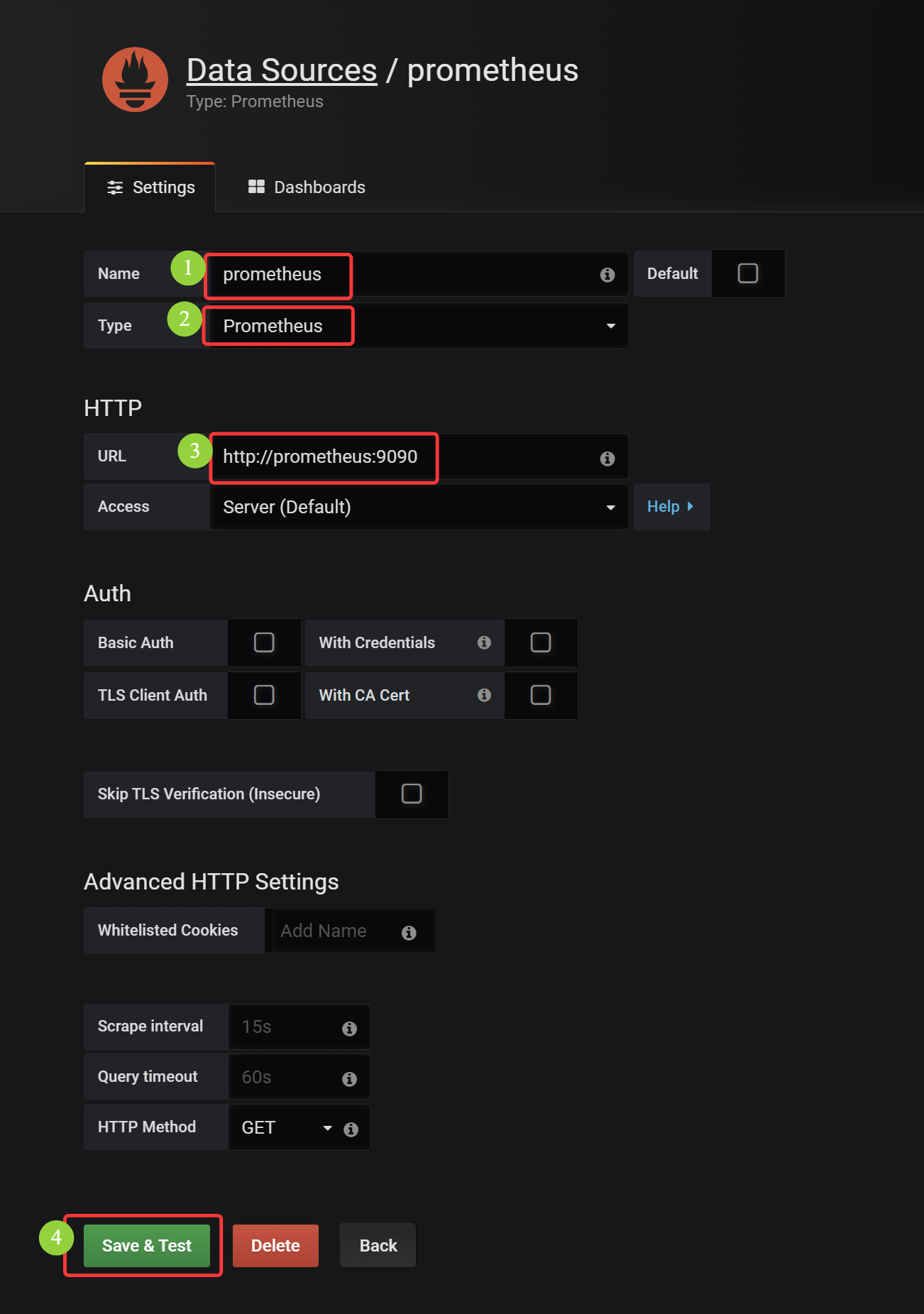Select the Settings tab
Viewport: 924px width, 1314px height.
(150, 187)
